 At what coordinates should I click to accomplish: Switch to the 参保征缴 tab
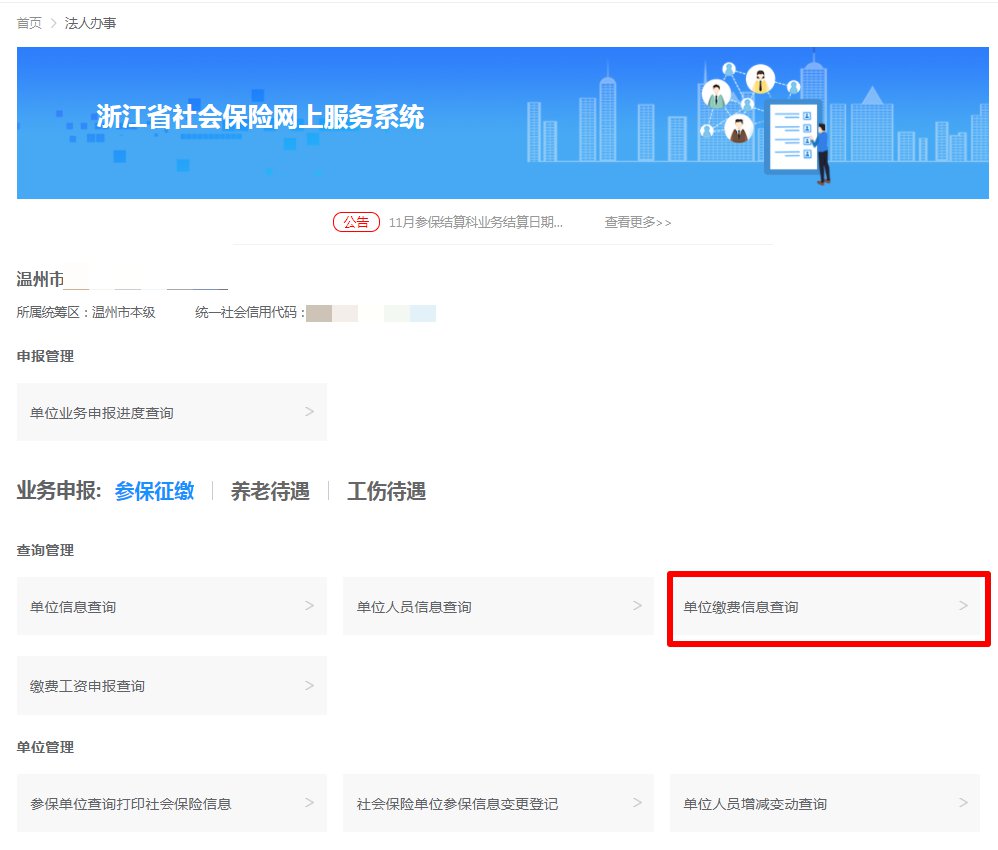[154, 491]
